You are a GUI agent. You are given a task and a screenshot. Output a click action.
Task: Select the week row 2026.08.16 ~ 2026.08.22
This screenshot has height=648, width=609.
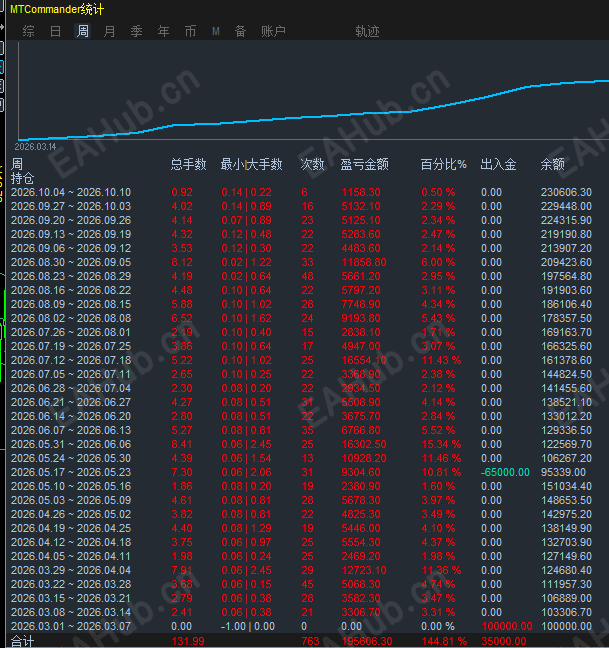(x=301, y=291)
